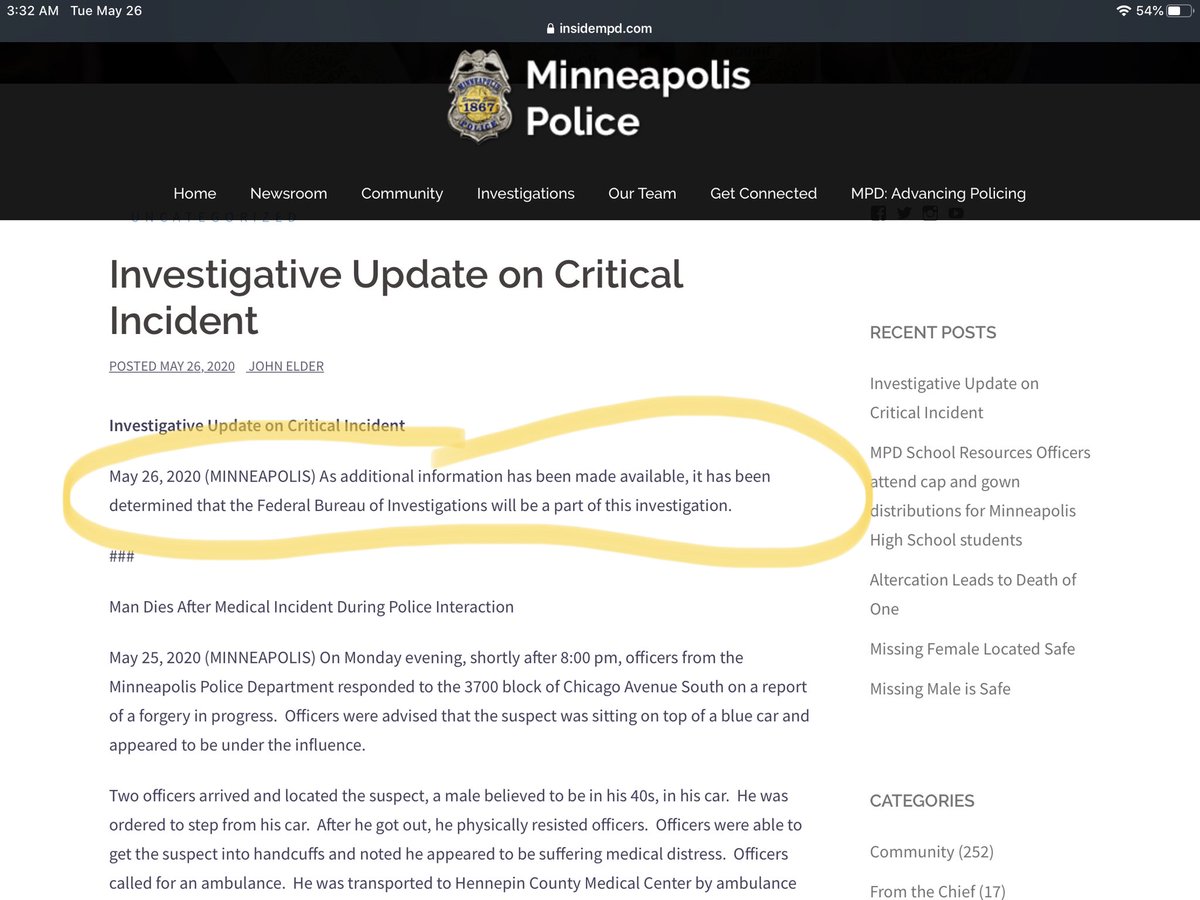Open post about MPD School Resources Officers

980,496
